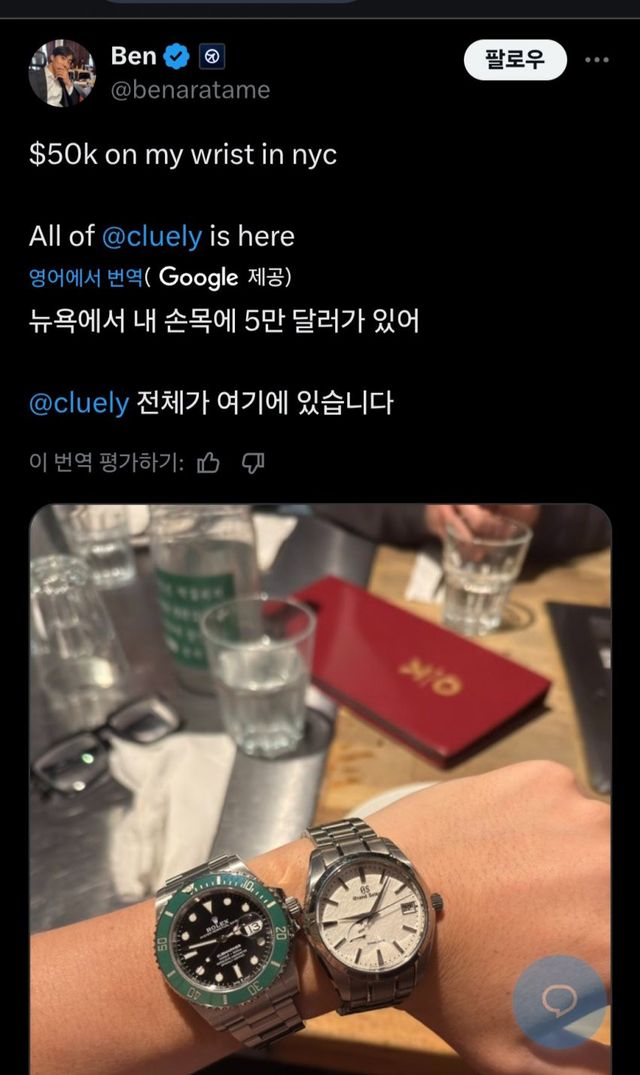Click Ben's profile avatar photo
Screen dimensions: 640x1075
pyautogui.click(x=62, y=73)
